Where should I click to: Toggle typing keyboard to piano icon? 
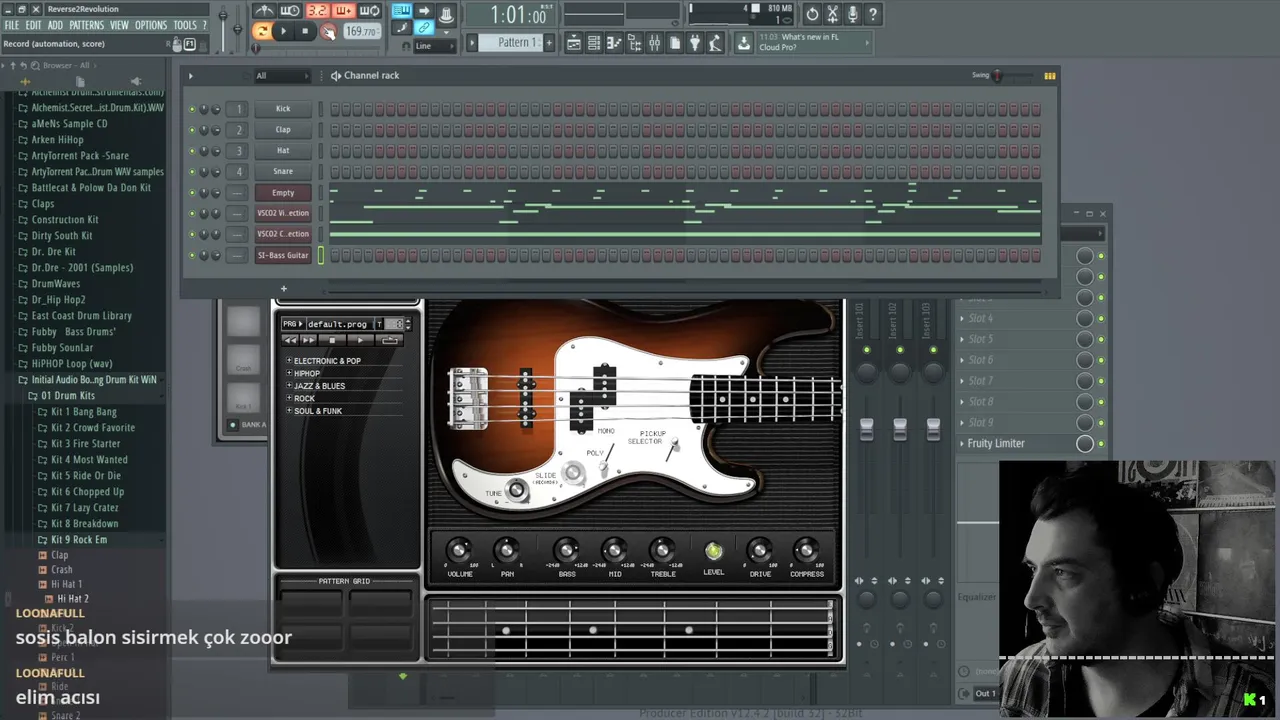[401, 11]
